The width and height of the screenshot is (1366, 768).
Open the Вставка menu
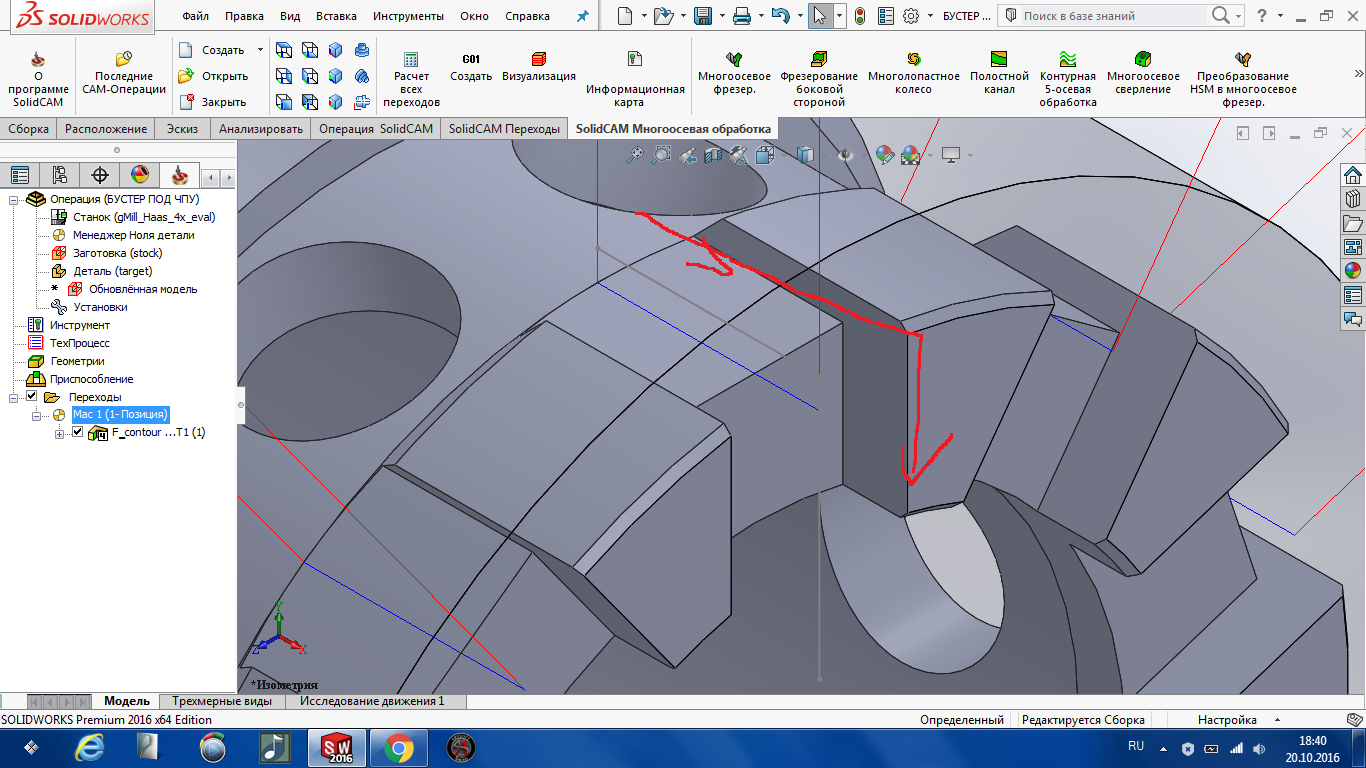pos(336,16)
